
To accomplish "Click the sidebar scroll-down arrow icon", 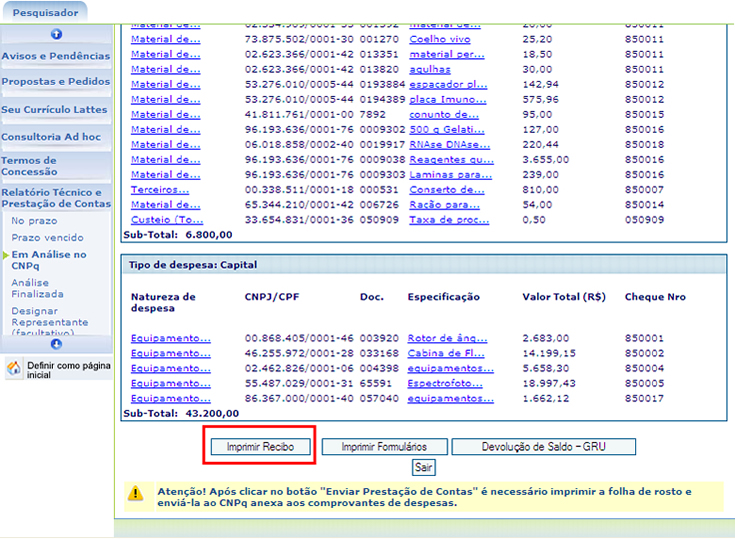I will click(56, 344).
